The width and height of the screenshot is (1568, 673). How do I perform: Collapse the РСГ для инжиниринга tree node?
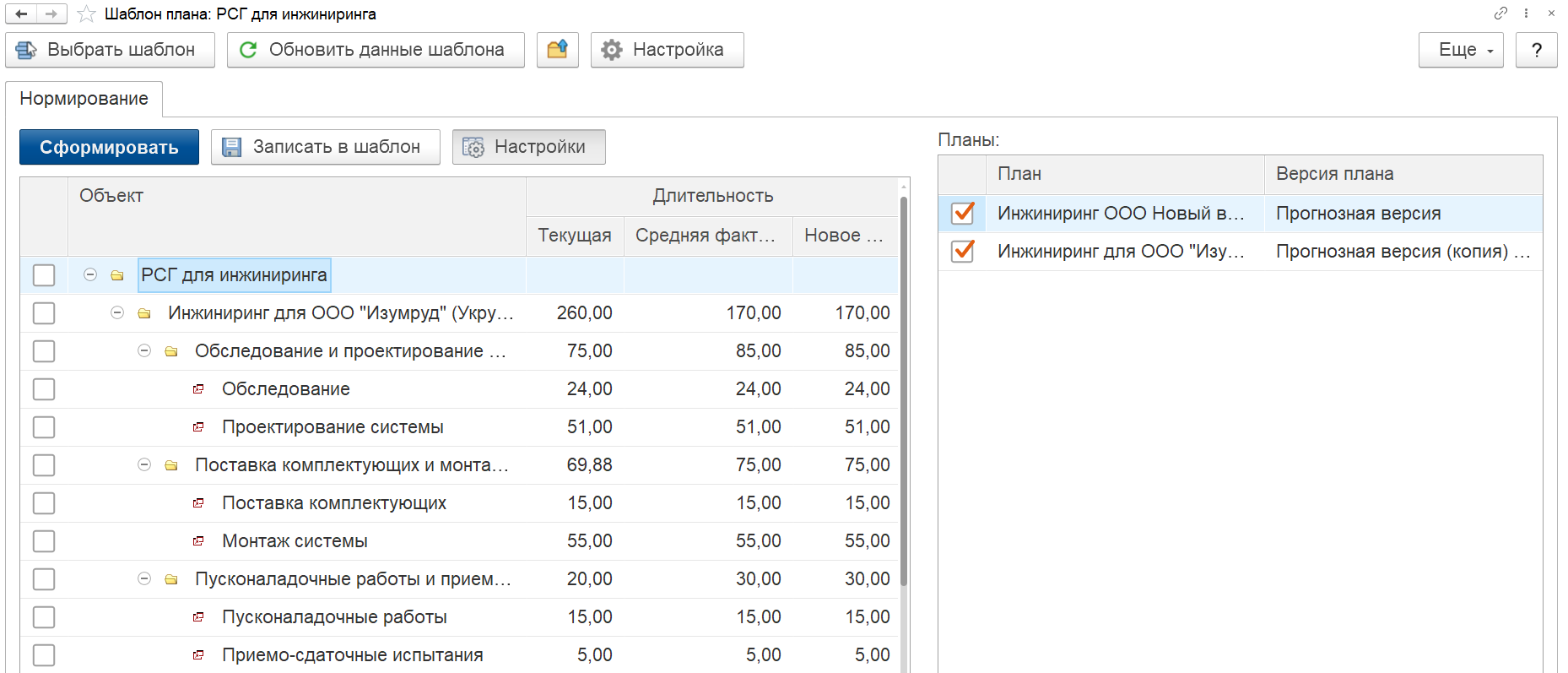(x=90, y=275)
